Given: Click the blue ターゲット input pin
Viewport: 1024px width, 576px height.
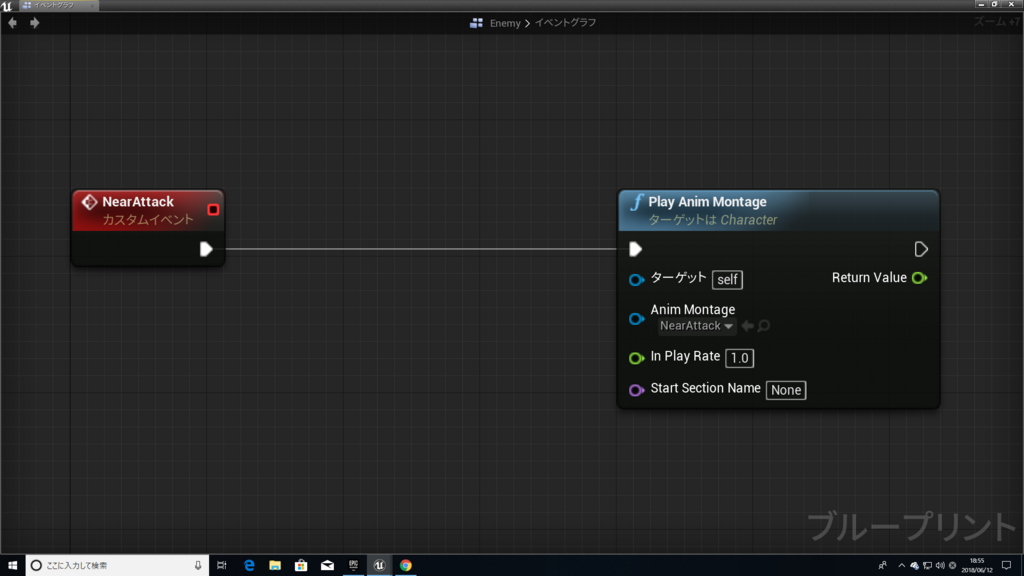Looking at the screenshot, I should tap(636, 280).
